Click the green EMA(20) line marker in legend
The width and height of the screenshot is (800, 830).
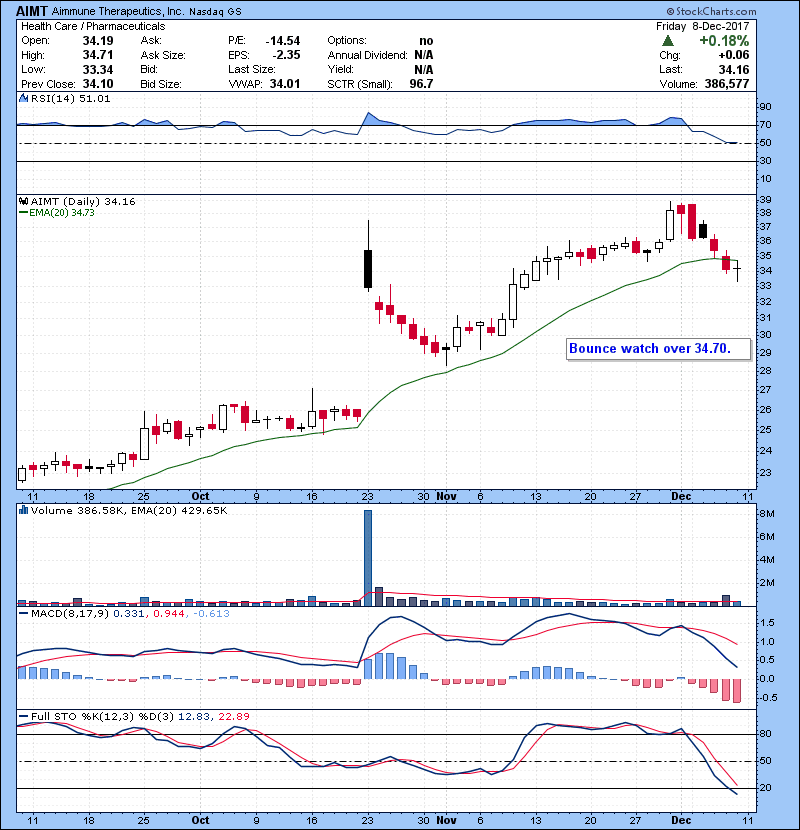click(x=23, y=213)
